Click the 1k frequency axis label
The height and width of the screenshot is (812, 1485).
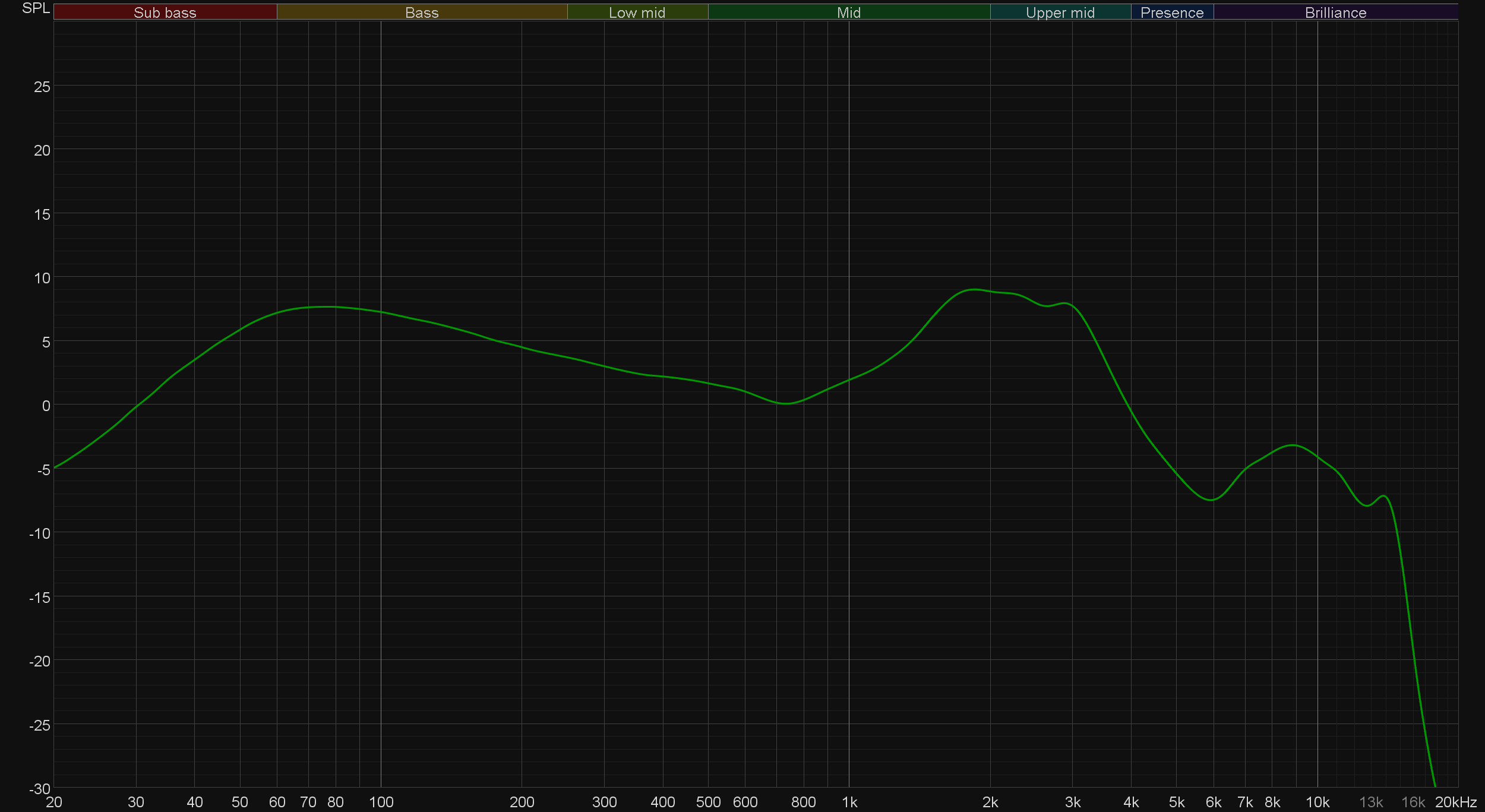click(x=849, y=802)
